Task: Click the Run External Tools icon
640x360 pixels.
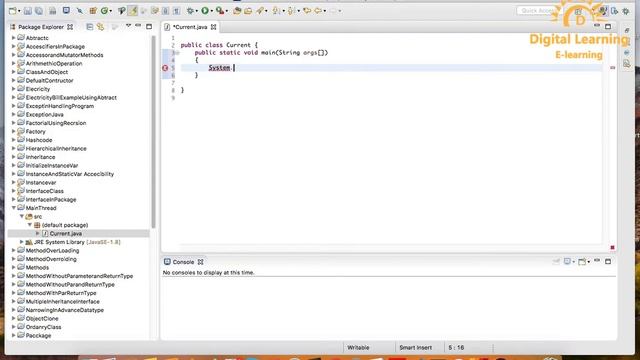Action: coord(220,11)
